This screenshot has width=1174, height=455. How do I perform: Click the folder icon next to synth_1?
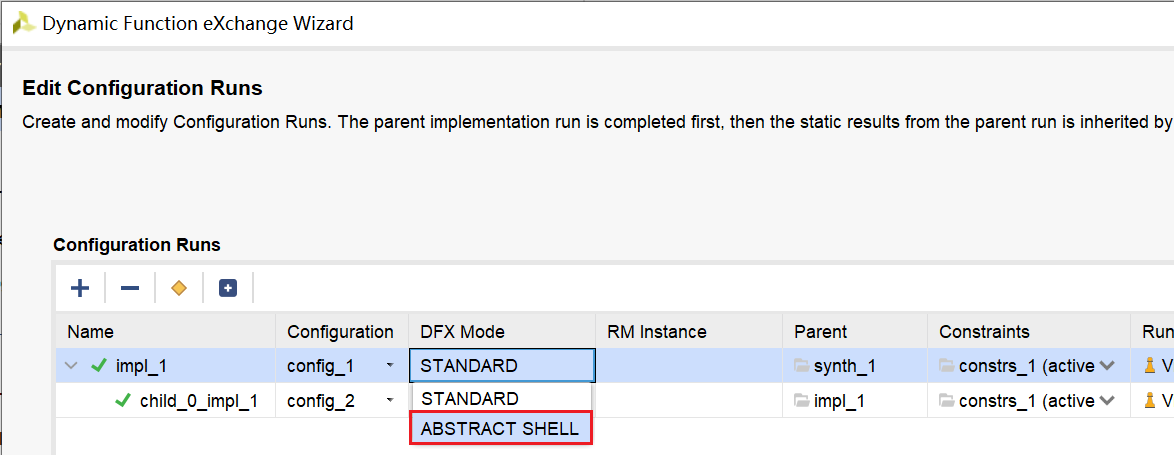(801, 366)
